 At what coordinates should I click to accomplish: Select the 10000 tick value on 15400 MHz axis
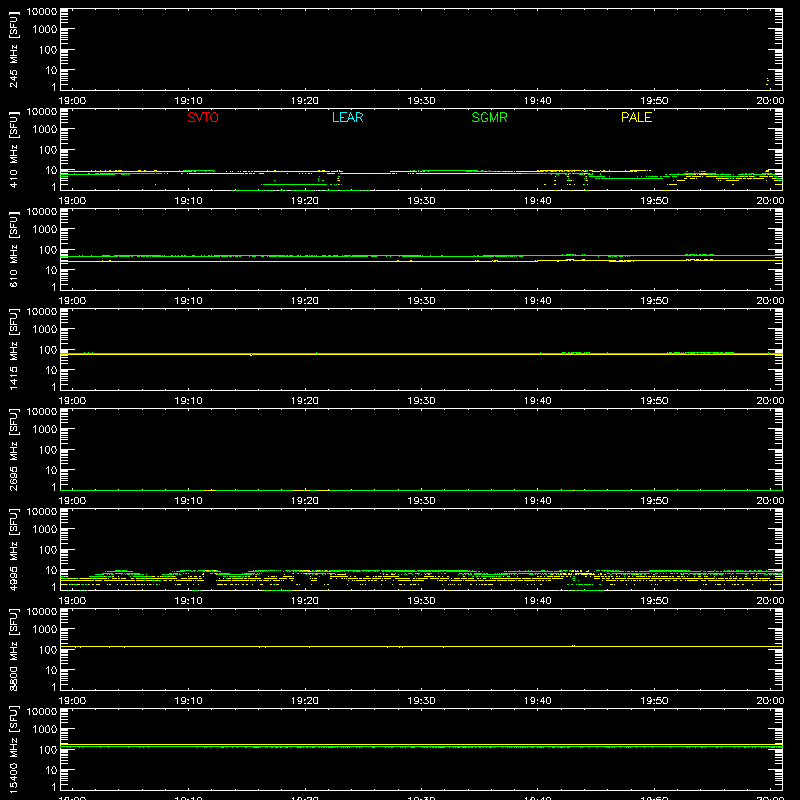(42, 712)
